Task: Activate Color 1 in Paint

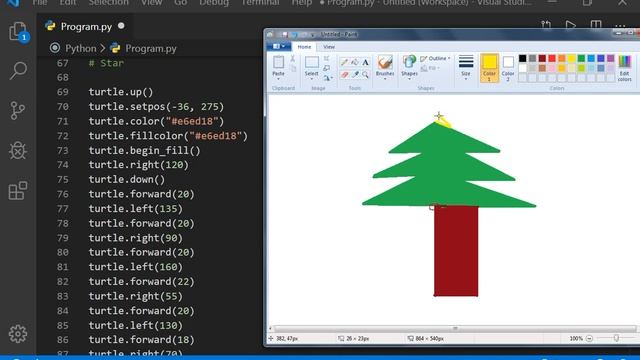Action: point(489,68)
